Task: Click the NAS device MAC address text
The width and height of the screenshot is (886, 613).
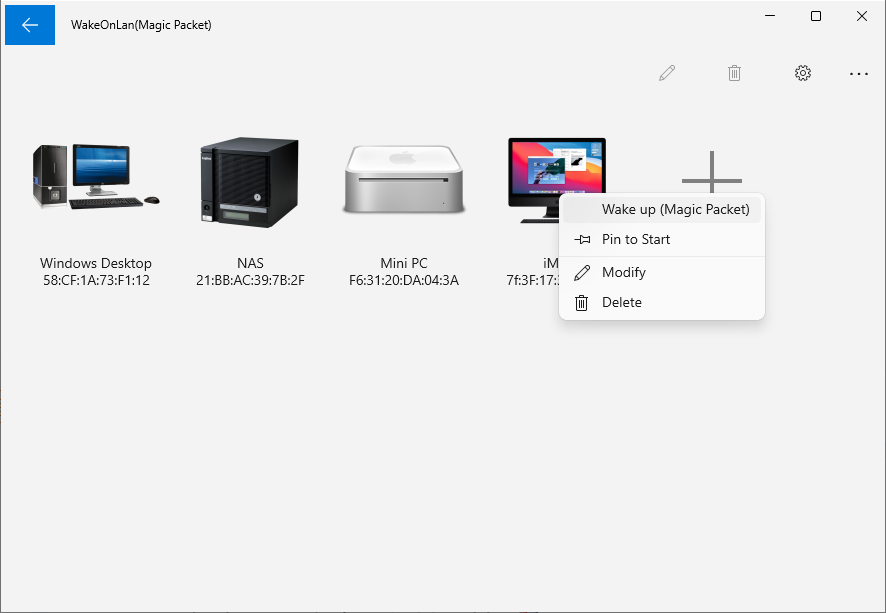Action: 249,279
